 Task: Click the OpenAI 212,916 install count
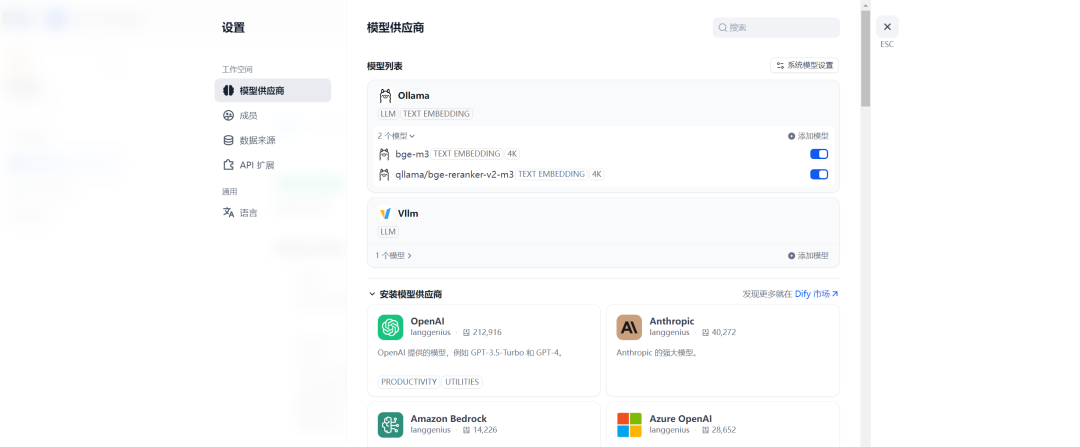click(487, 332)
